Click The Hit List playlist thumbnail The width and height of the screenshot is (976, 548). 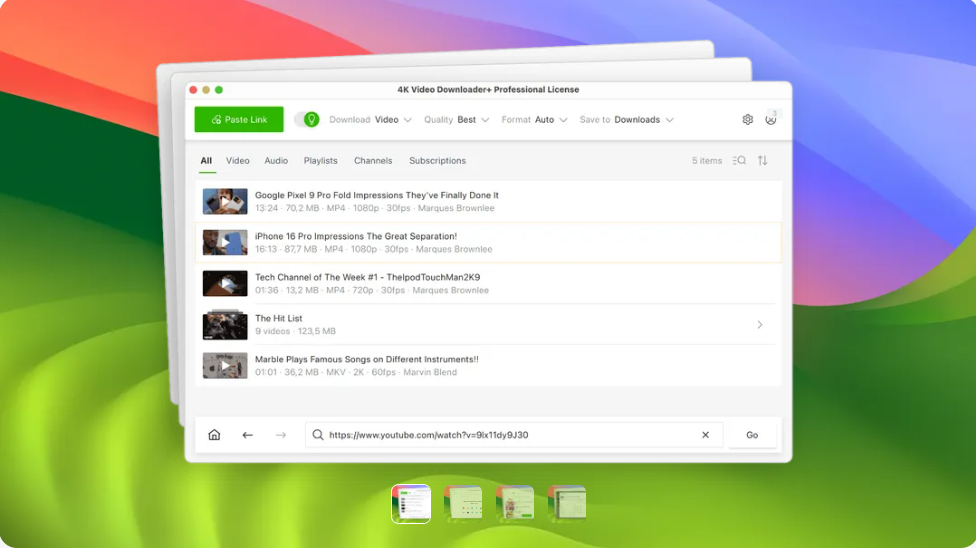pos(225,324)
